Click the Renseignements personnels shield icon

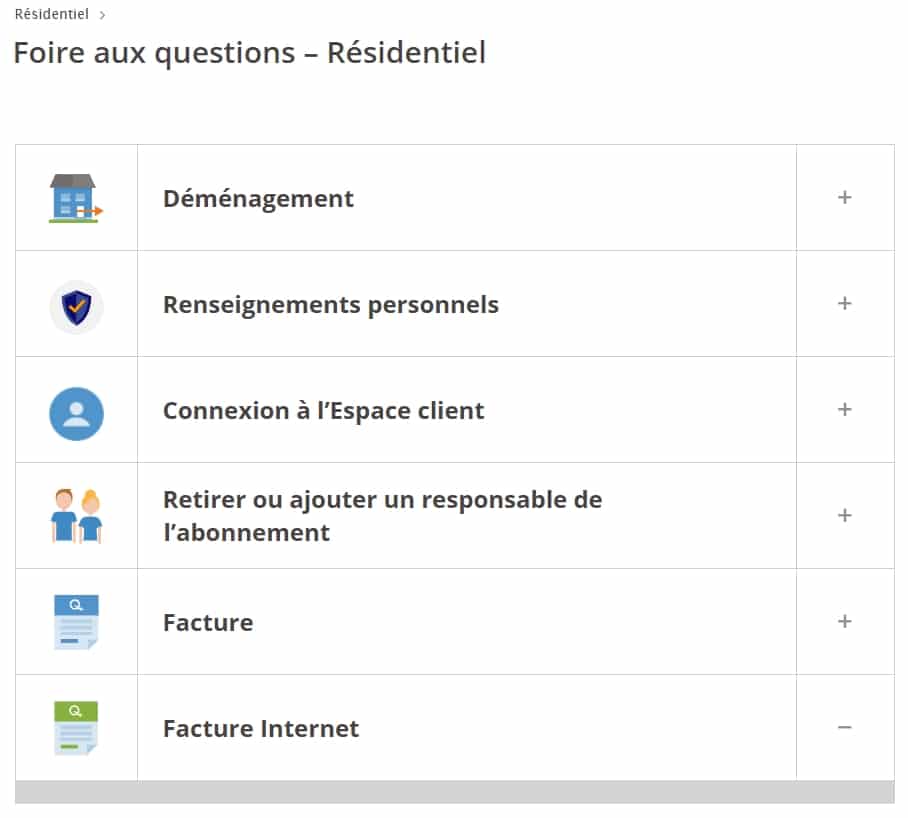[76, 306]
